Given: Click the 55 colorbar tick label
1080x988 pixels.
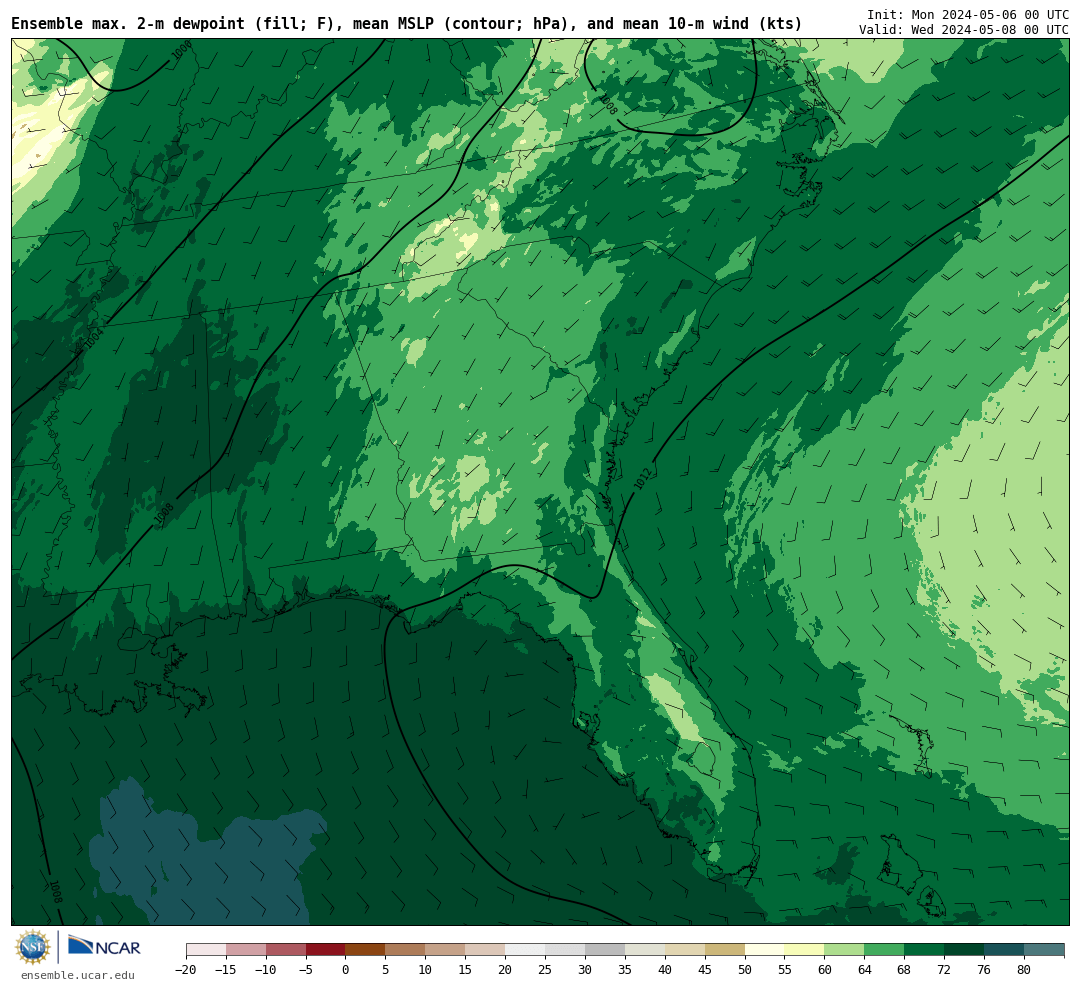Looking at the screenshot, I should point(785,969).
